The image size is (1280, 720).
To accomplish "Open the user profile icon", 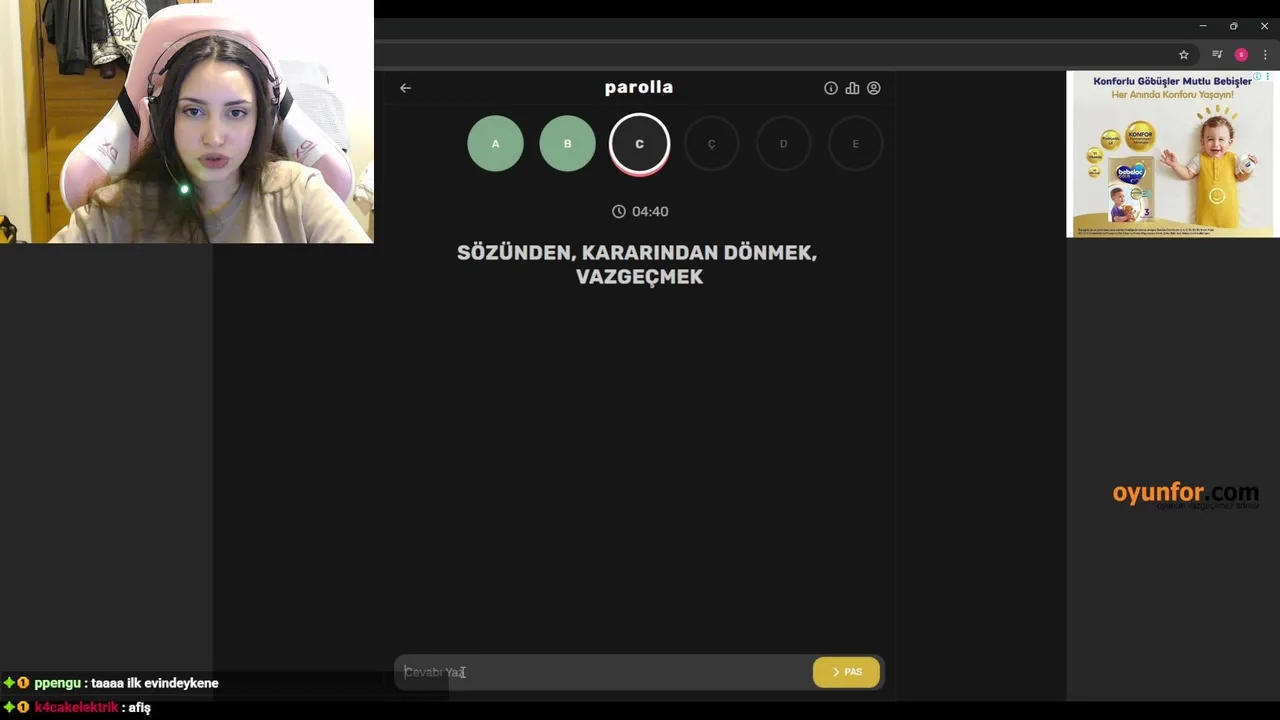I will coord(874,88).
